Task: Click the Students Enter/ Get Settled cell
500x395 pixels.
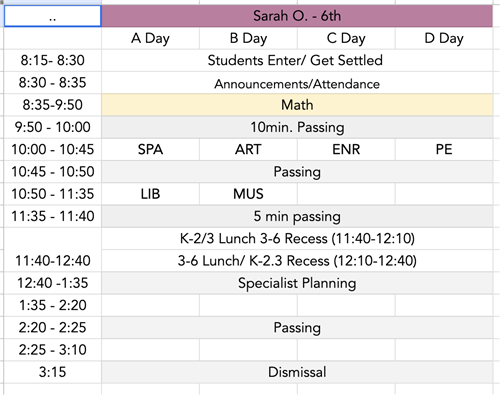Action: 297,60
